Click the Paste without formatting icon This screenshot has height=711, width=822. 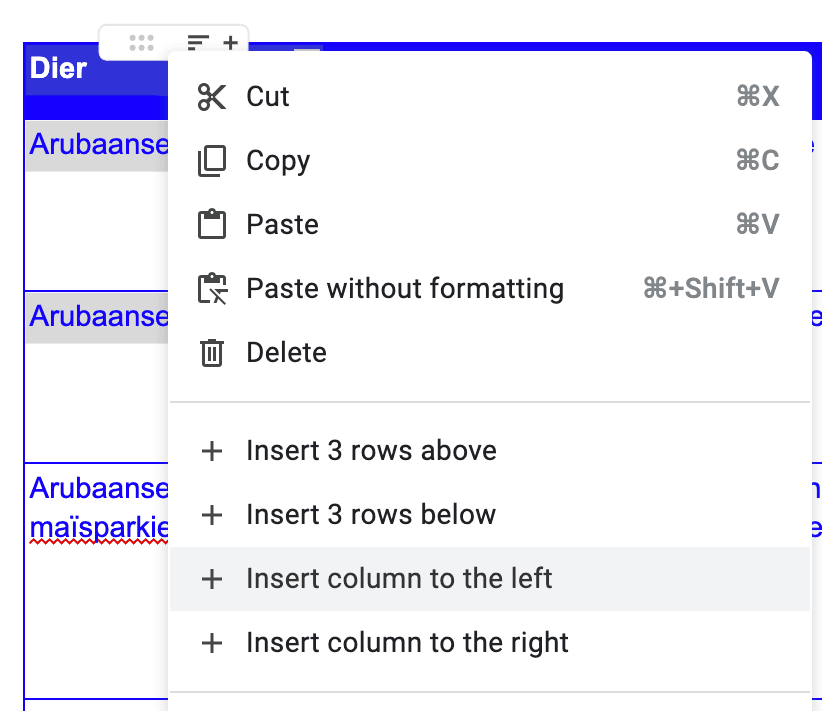[x=212, y=289]
